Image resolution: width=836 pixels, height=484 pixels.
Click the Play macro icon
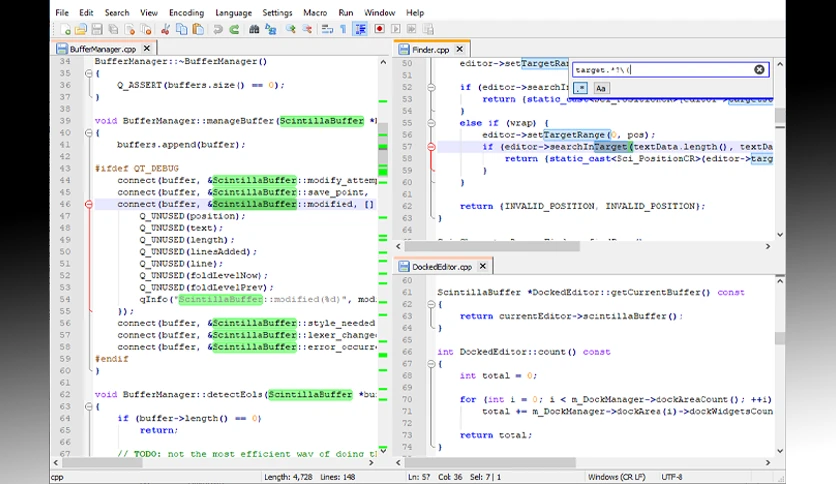pyautogui.click(x=396, y=29)
